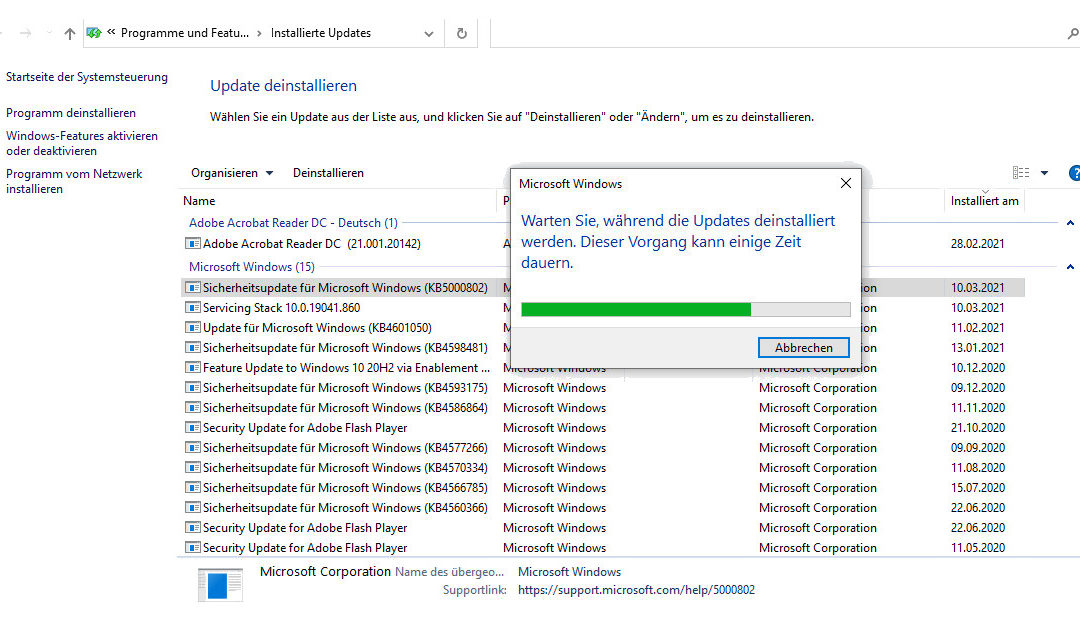Click the Control Panel icon in the address bar
Image resolution: width=1080 pixels, height=630 pixels.
tap(94, 32)
